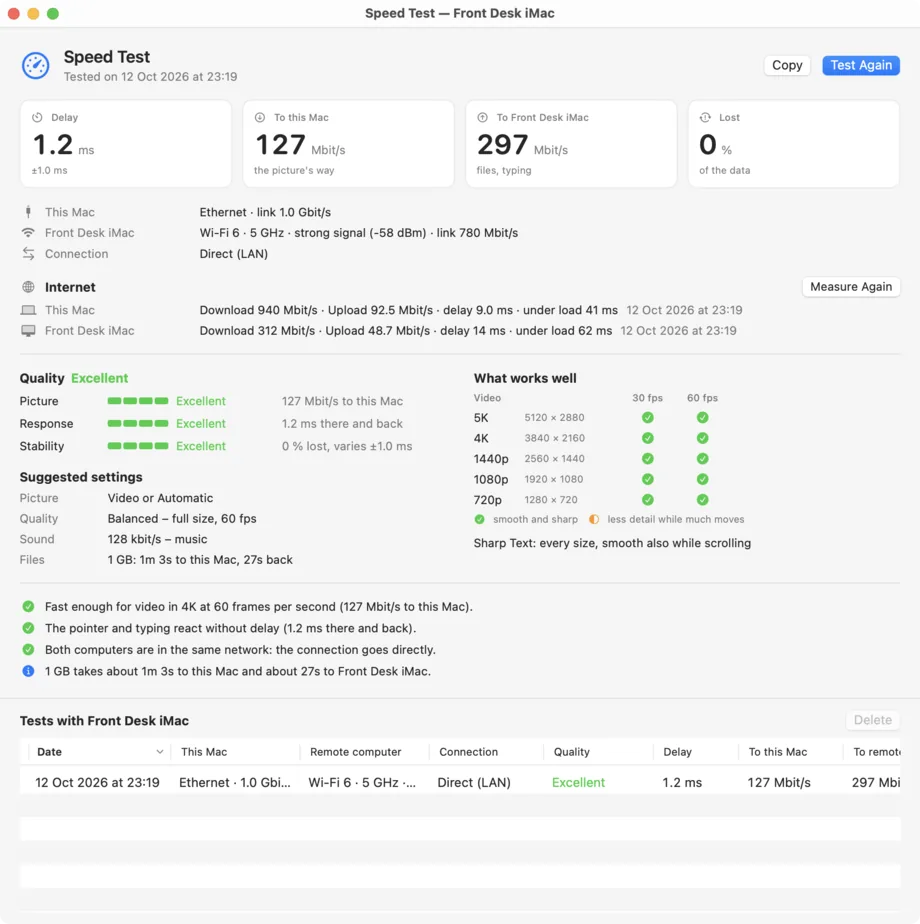Click the display icon in the Internet section
The height and width of the screenshot is (924, 920).
coord(28,331)
